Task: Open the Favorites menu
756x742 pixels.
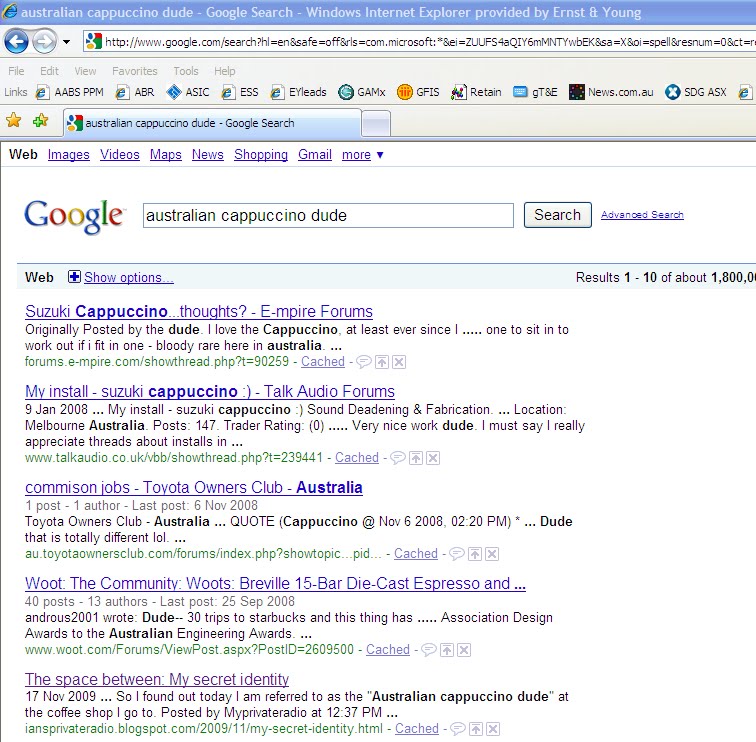Action: [135, 71]
